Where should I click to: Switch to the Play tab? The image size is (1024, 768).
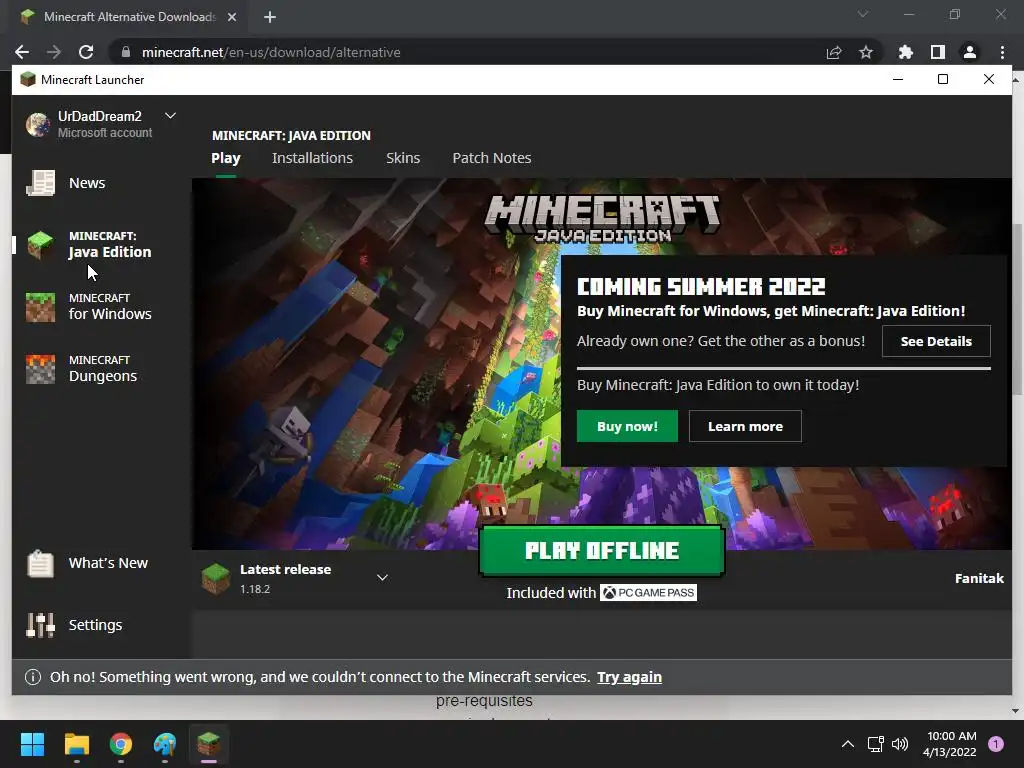226,158
